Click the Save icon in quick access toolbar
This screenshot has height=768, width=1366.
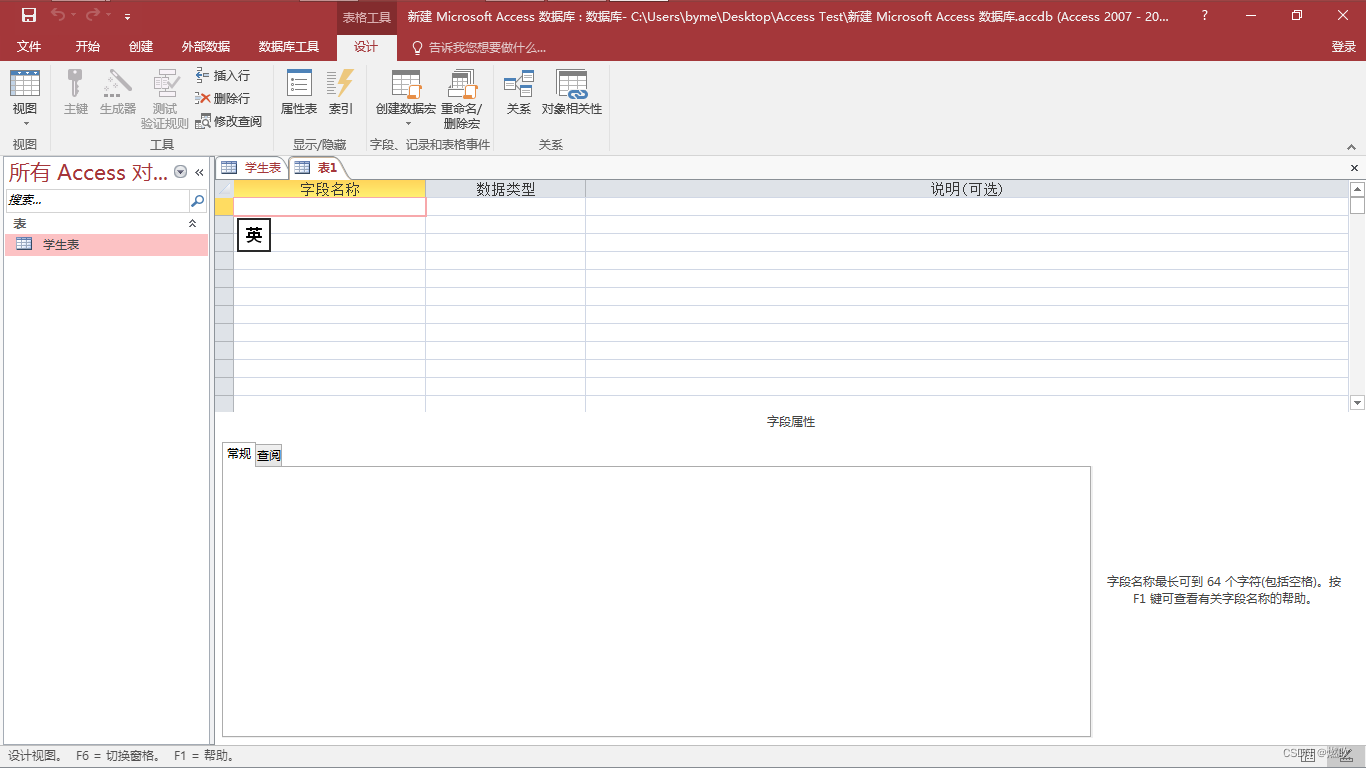click(28, 15)
